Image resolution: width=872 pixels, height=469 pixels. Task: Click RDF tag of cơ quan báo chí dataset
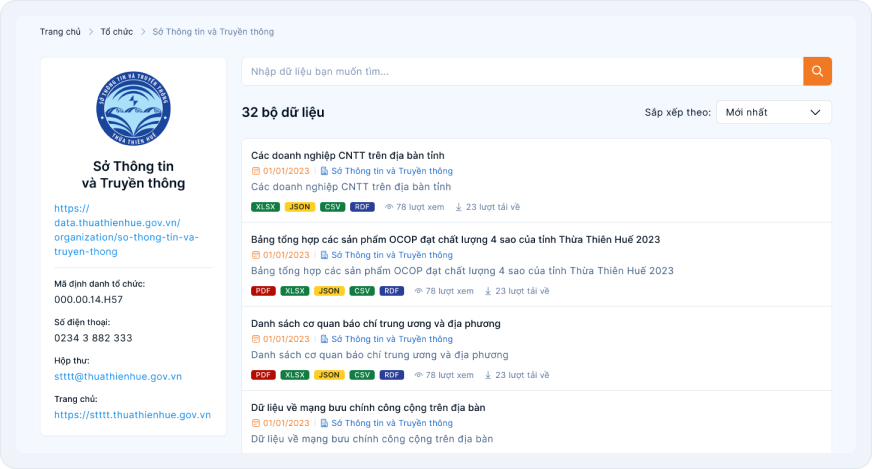point(392,375)
